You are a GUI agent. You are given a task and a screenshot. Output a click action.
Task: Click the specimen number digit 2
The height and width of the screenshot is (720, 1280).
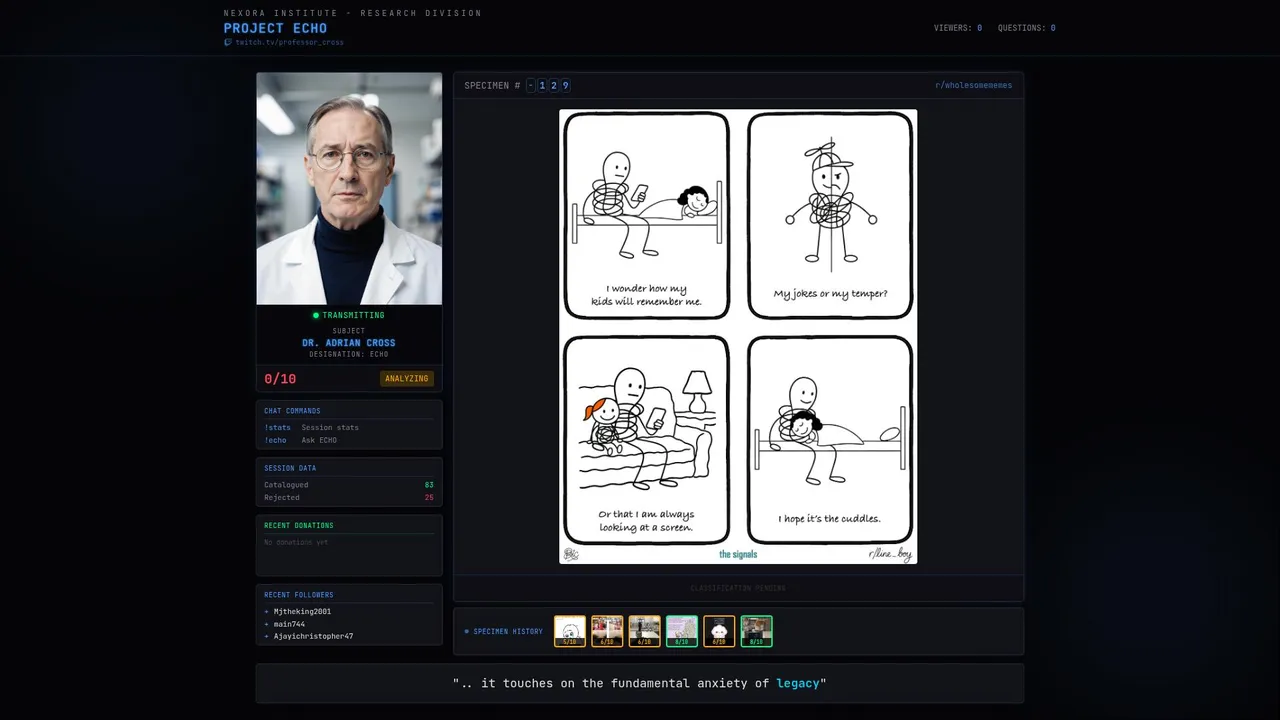tap(554, 86)
